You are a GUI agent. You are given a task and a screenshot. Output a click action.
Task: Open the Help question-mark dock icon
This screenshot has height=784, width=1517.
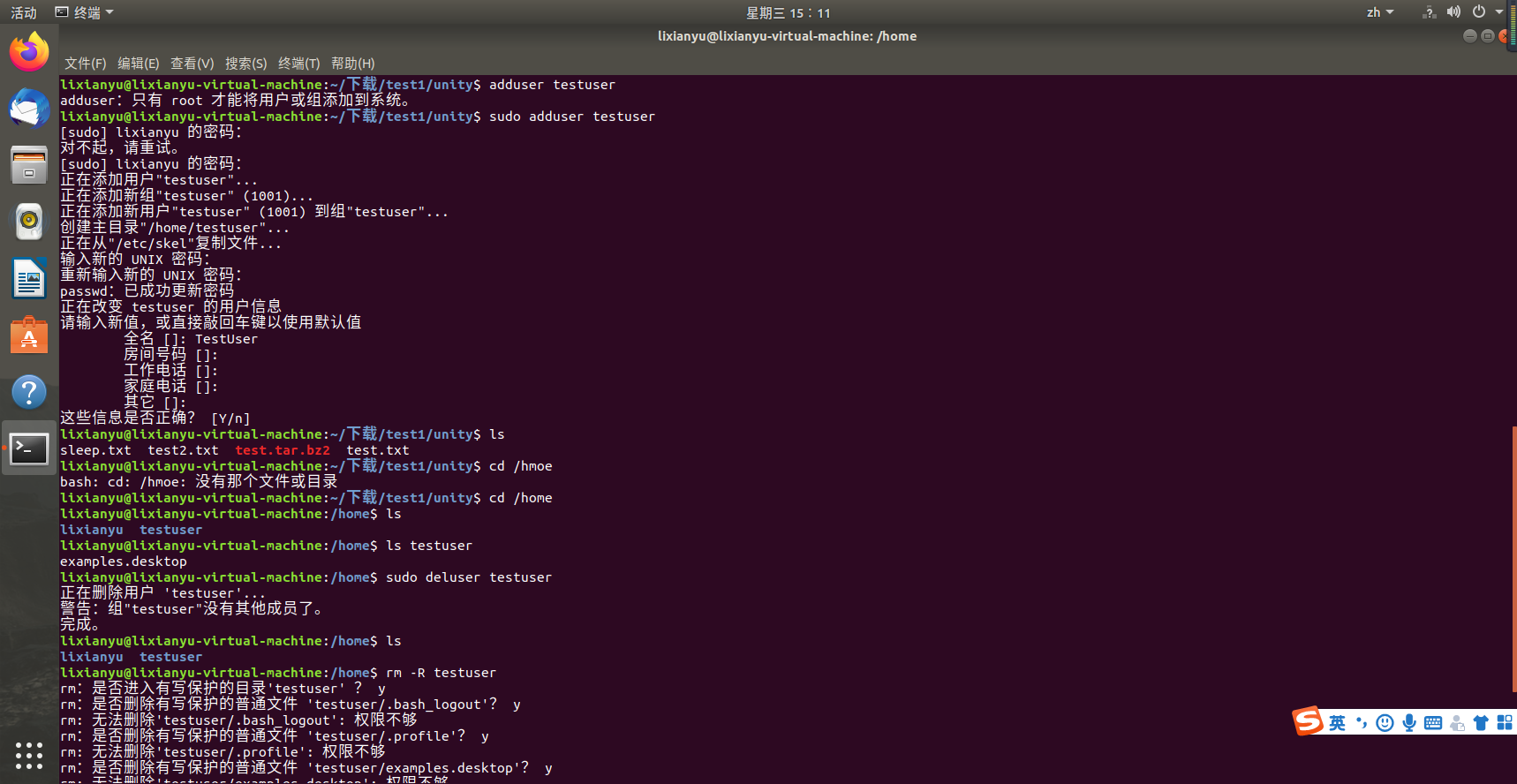click(29, 392)
